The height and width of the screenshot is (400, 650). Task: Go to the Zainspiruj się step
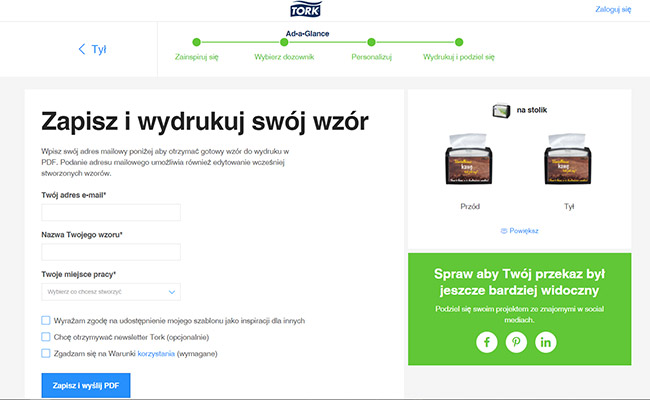coord(196,42)
